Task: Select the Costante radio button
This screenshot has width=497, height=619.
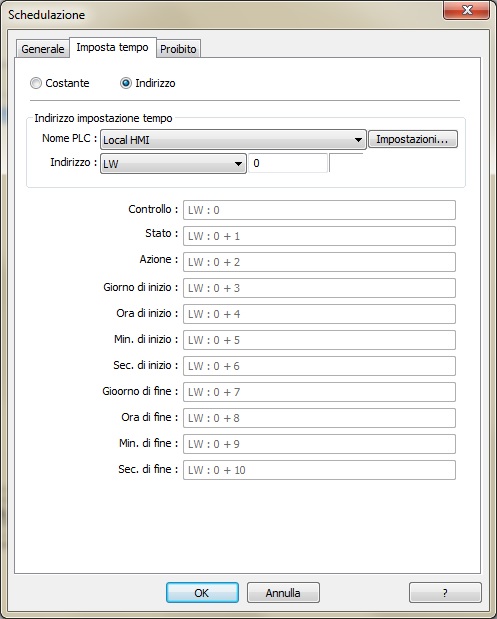Action: 36,83
